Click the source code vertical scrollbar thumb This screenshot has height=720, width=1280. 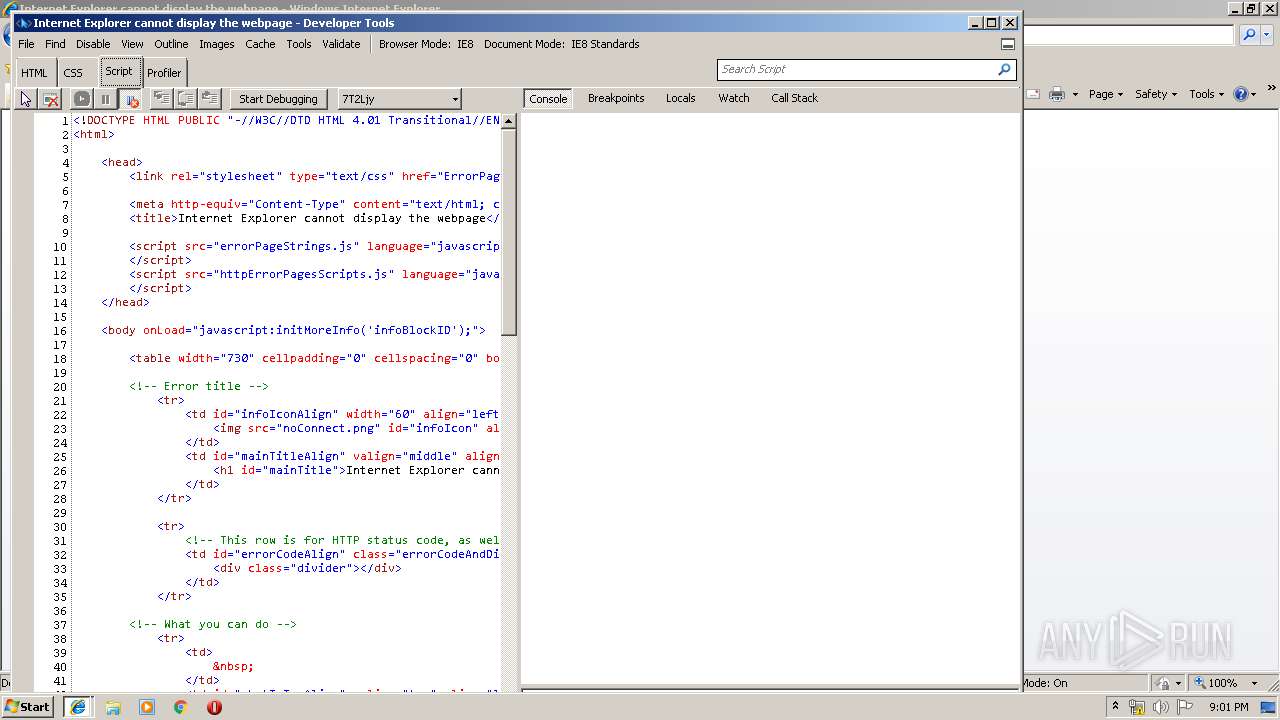coord(508,232)
